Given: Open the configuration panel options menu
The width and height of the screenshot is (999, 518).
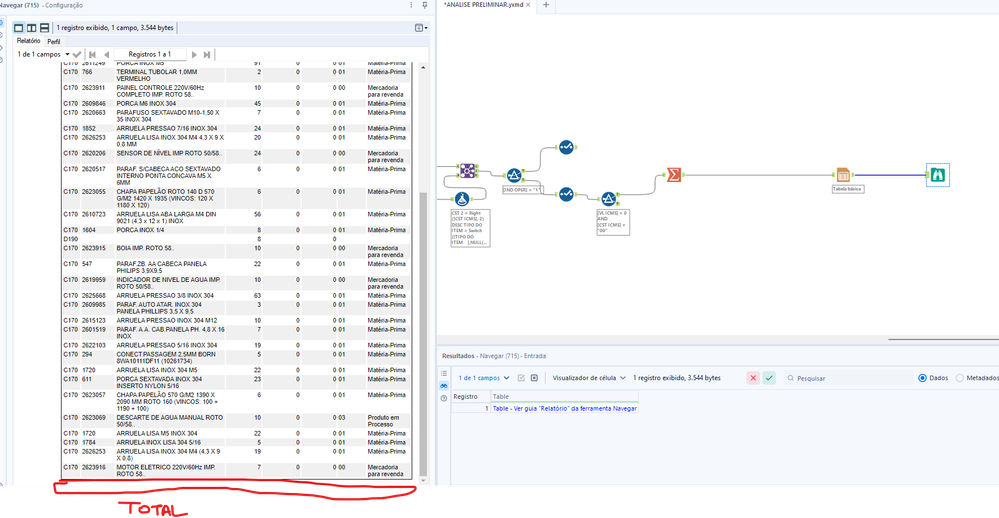Looking at the screenshot, I should coord(411,5).
